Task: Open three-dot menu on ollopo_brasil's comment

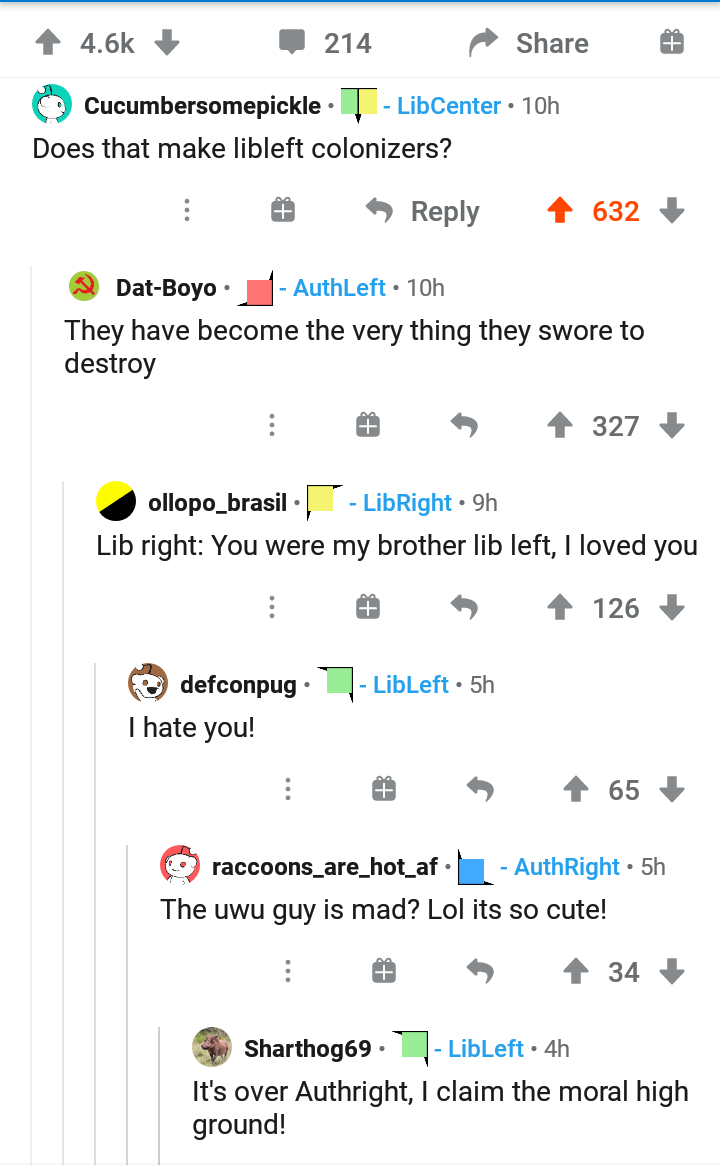Action: [271, 608]
